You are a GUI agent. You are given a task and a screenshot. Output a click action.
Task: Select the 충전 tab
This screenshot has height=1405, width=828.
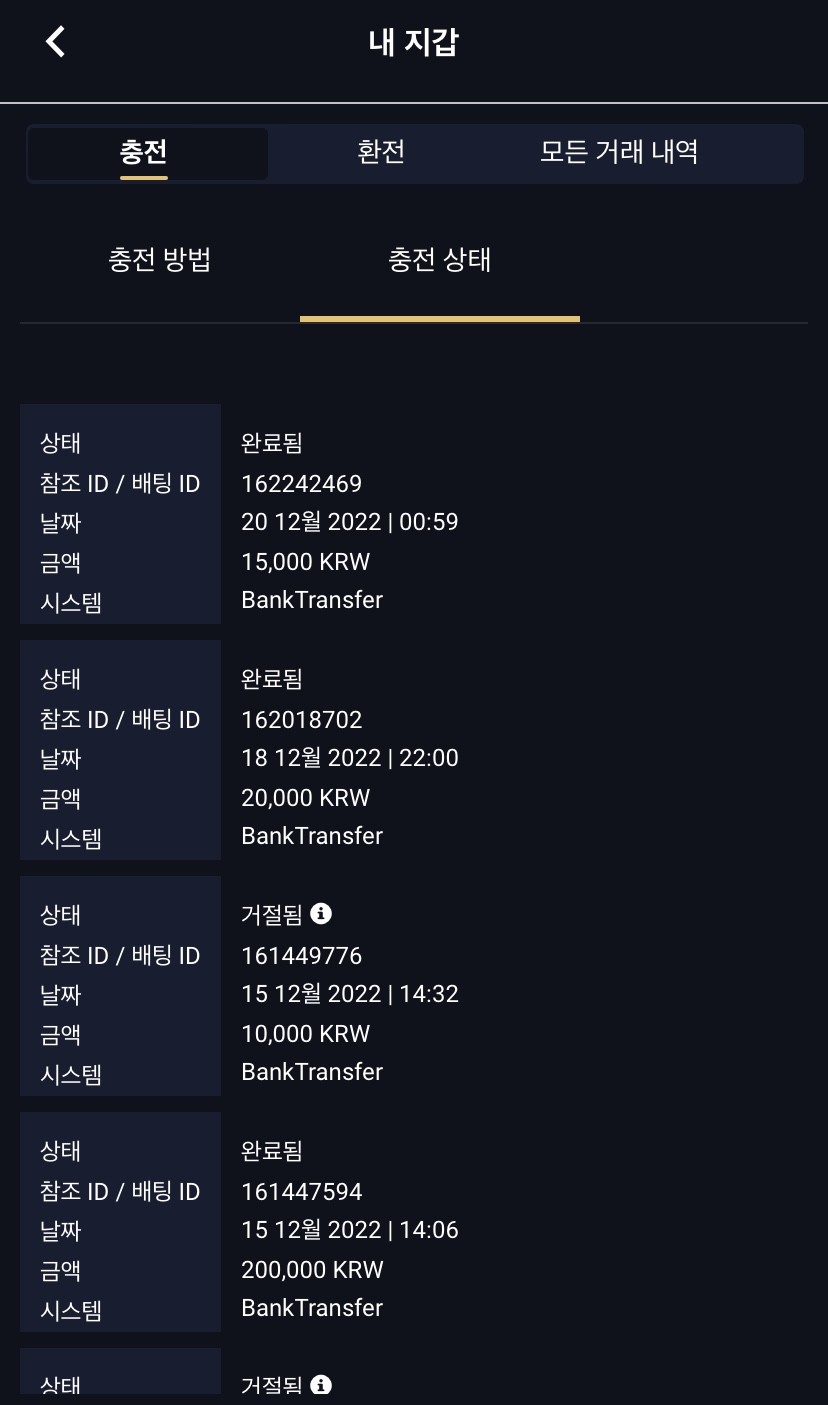[x=144, y=153]
